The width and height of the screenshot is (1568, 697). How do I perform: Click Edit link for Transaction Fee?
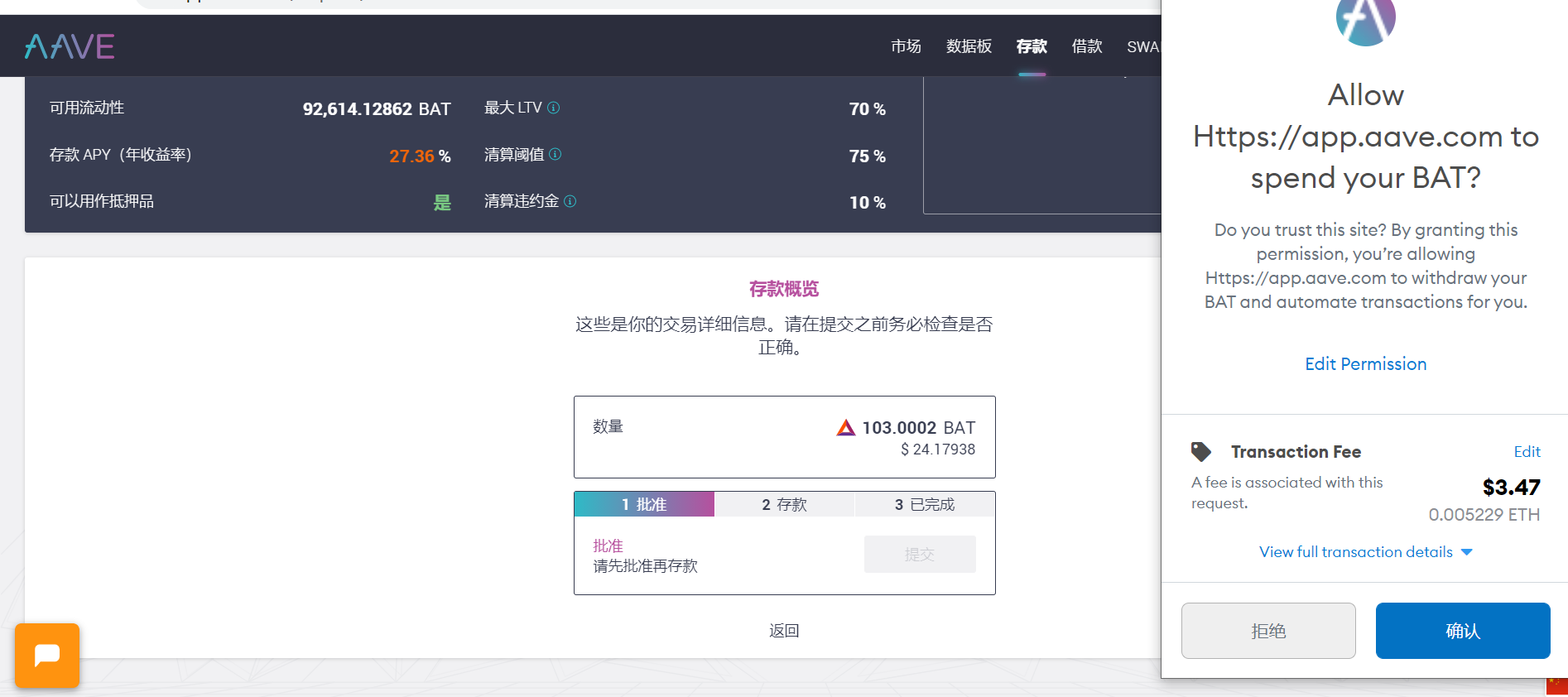tap(1527, 452)
